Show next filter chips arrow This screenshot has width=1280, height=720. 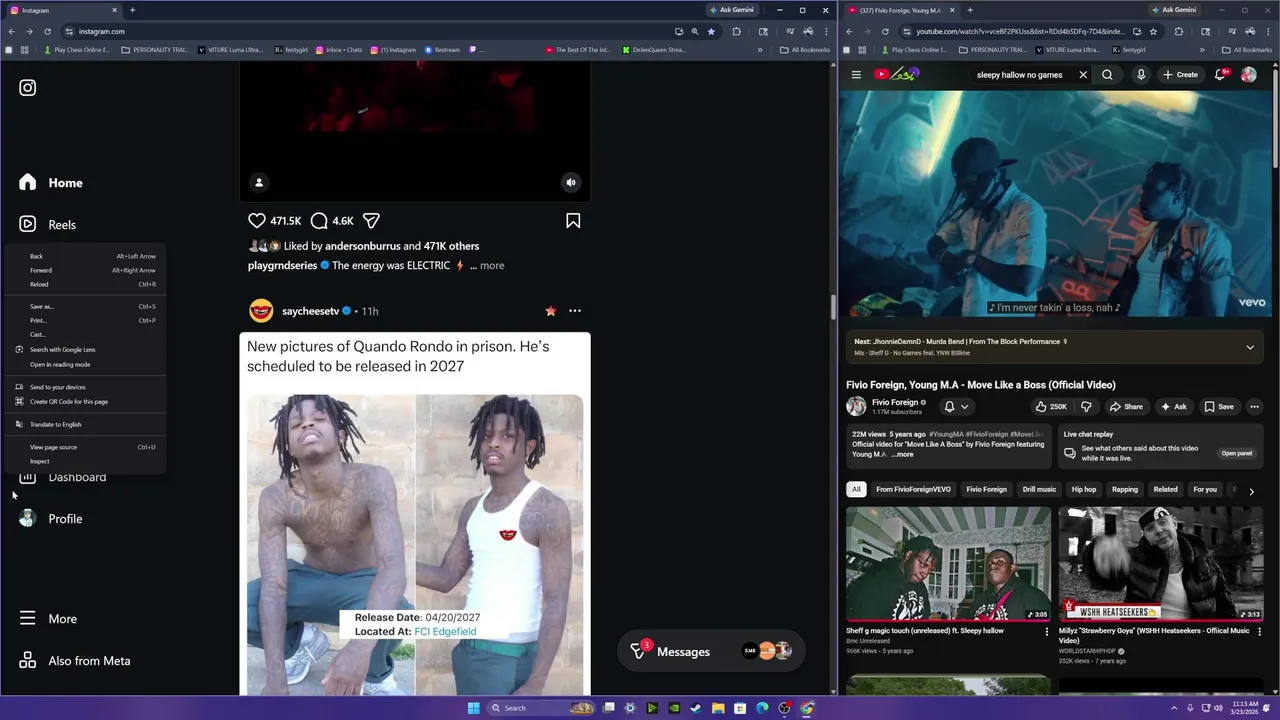pyautogui.click(x=1251, y=491)
